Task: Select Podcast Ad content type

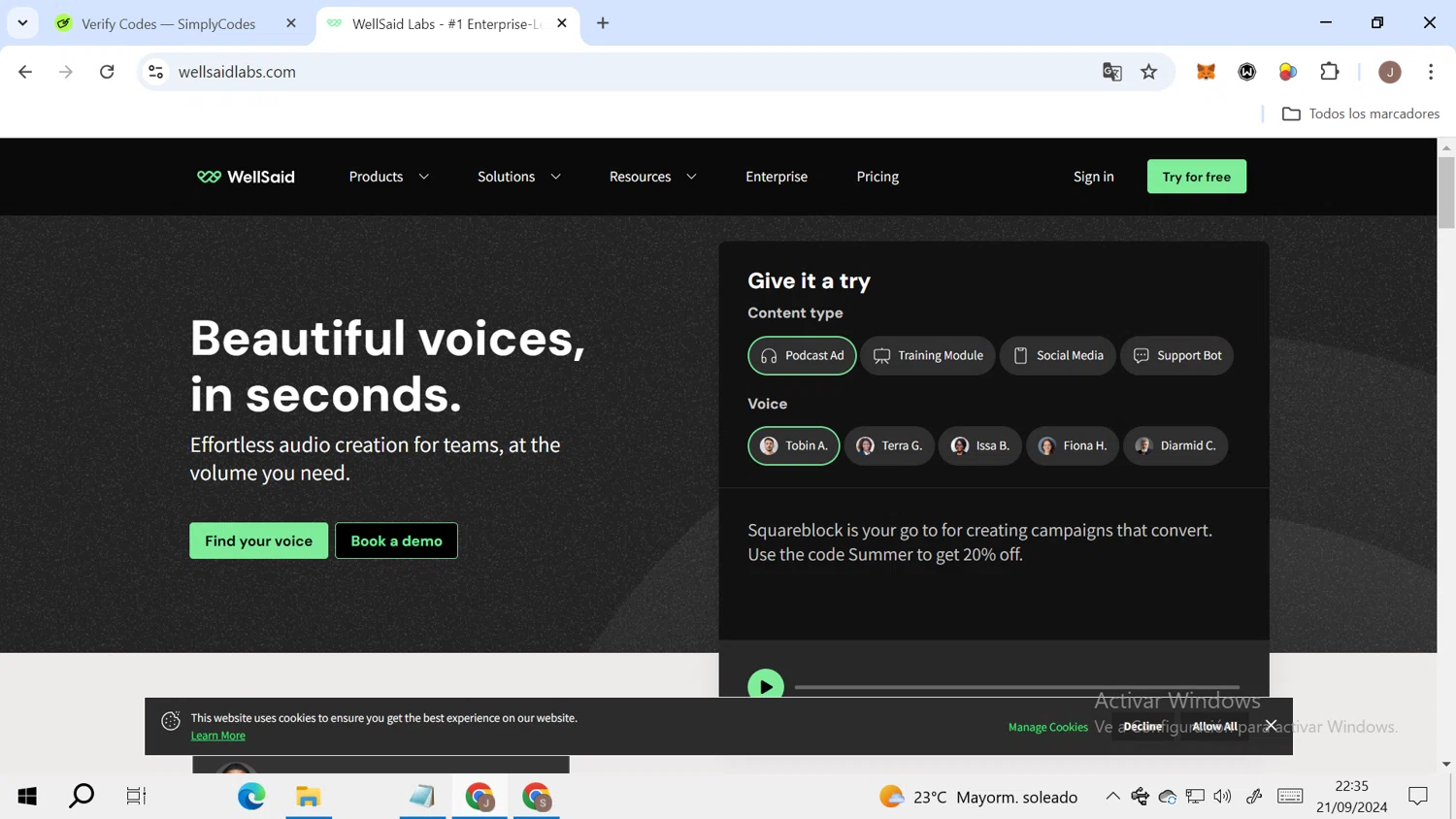Action: (x=802, y=355)
